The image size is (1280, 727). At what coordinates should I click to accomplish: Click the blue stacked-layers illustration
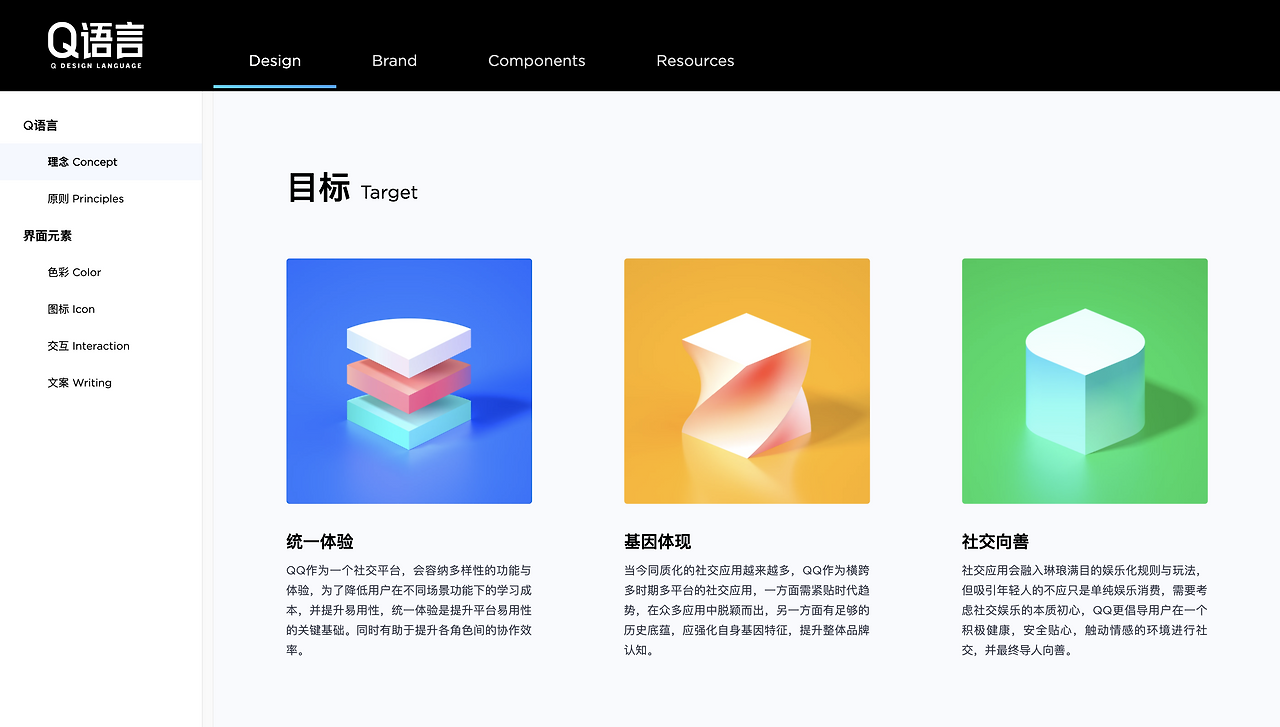tap(409, 381)
